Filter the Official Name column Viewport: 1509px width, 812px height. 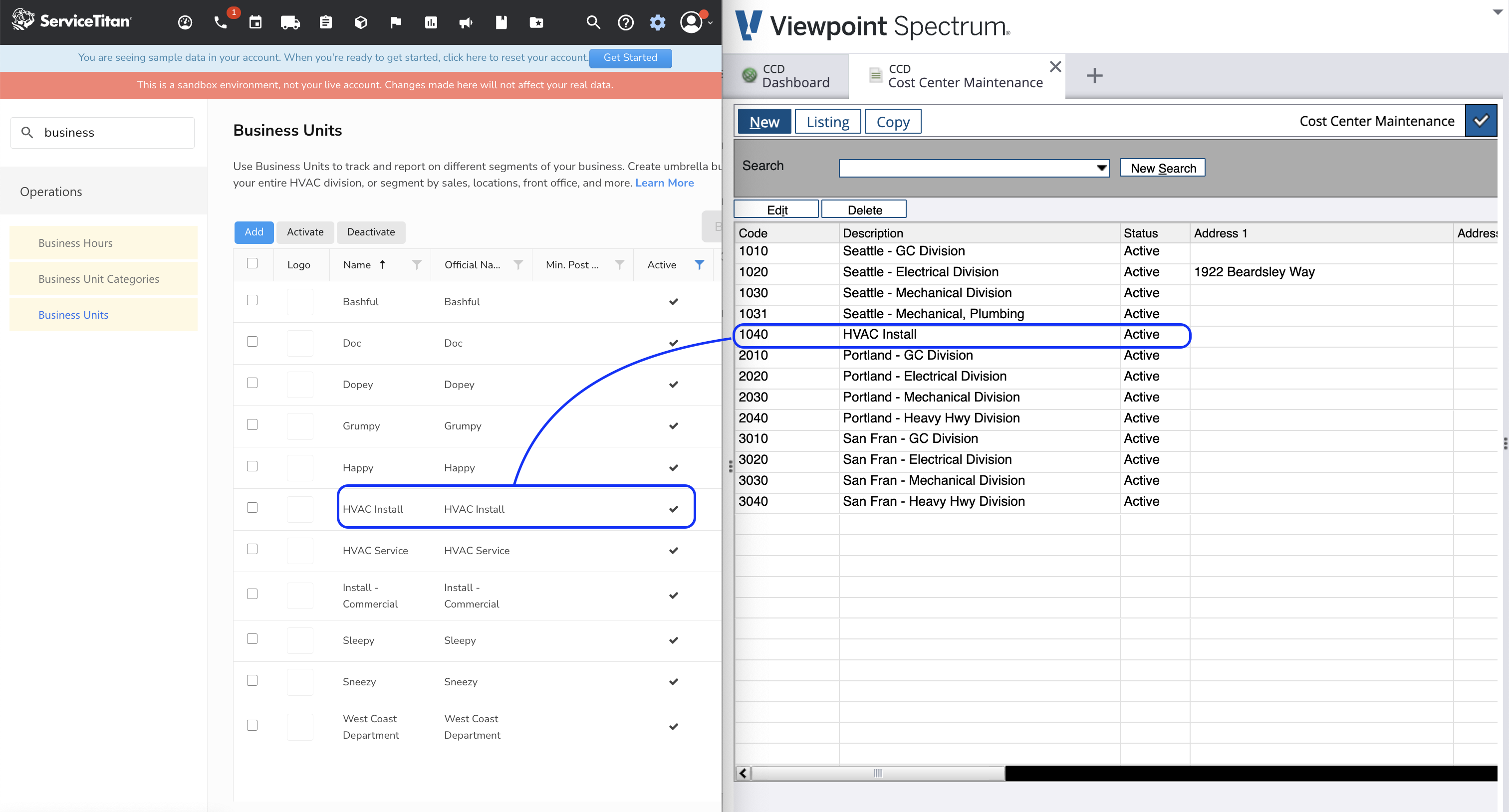point(518,265)
